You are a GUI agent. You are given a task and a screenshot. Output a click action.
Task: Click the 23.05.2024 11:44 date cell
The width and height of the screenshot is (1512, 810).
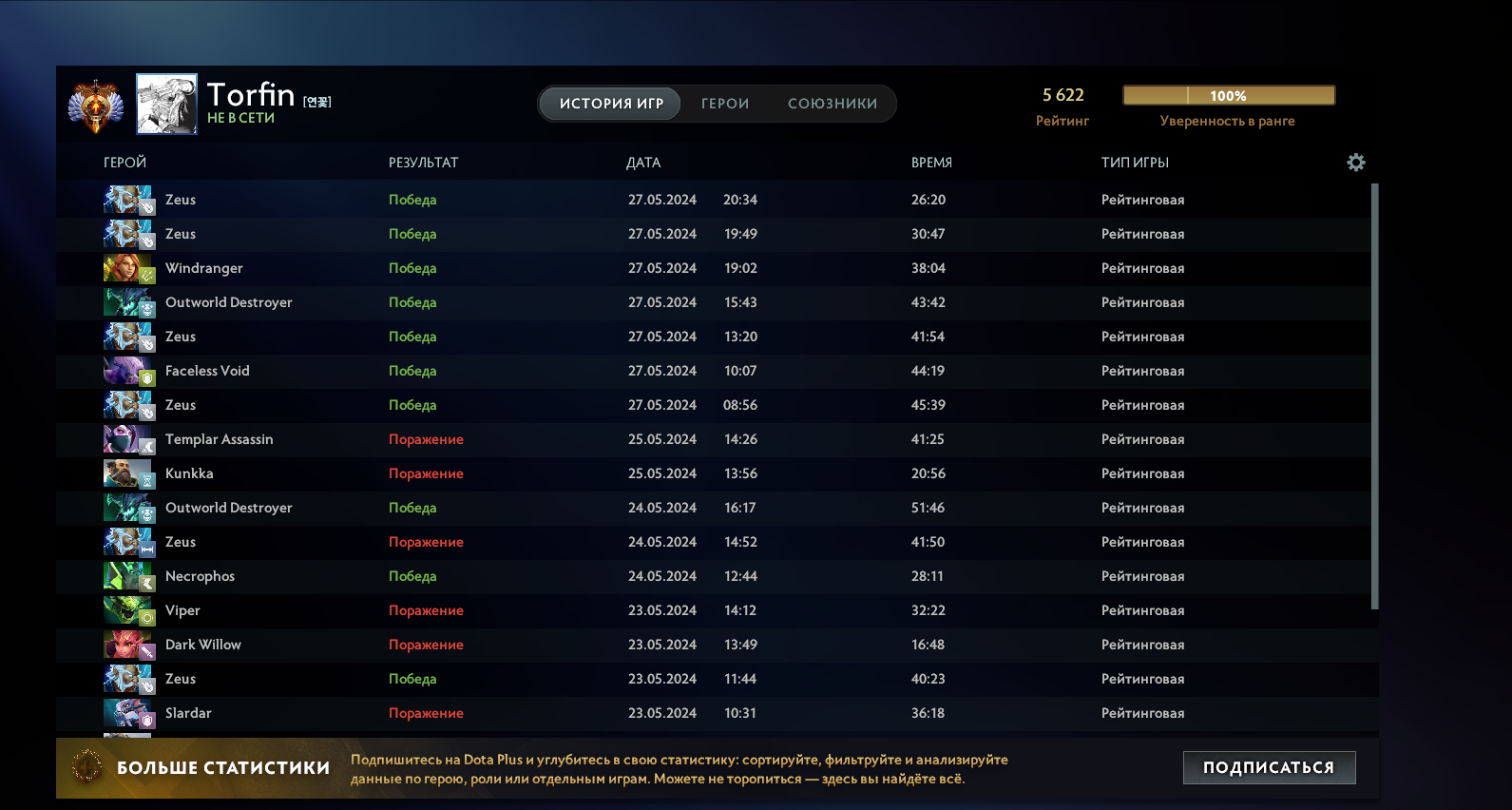click(693, 679)
